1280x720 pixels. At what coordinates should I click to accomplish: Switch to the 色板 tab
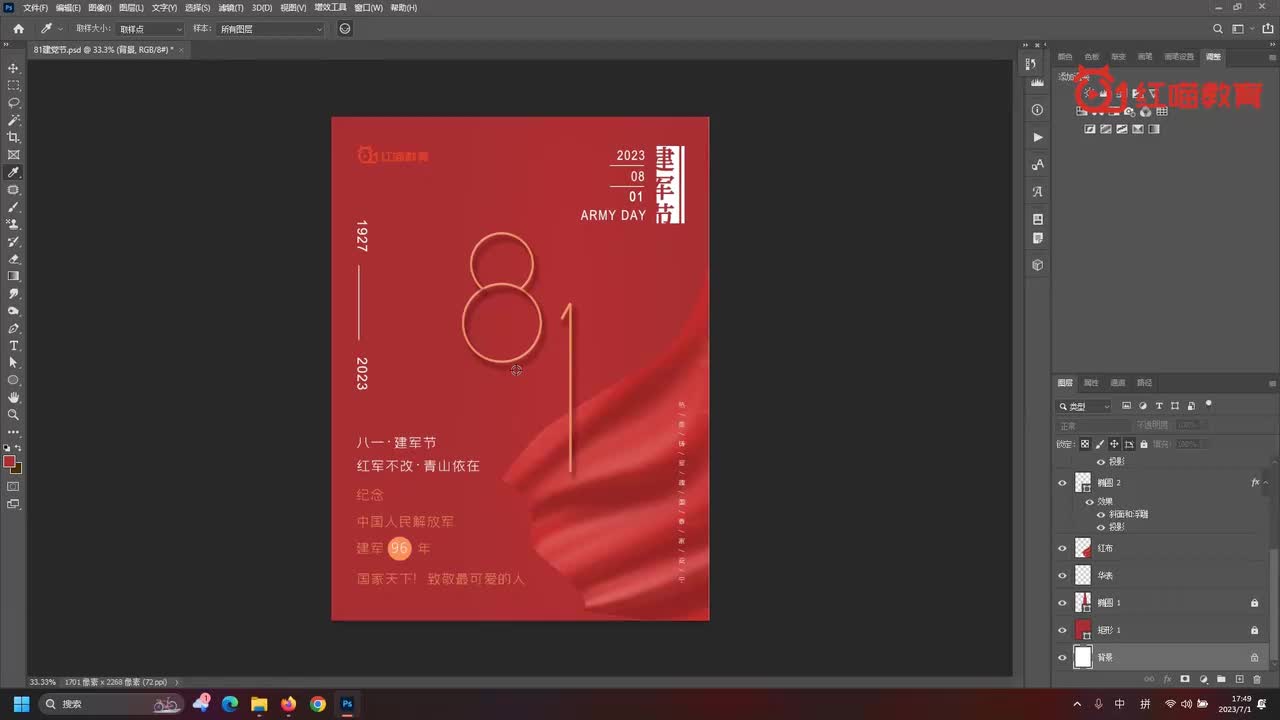[1092, 57]
